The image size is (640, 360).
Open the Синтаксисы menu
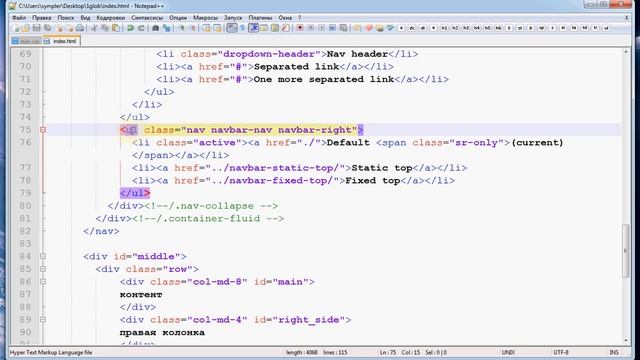point(147,18)
